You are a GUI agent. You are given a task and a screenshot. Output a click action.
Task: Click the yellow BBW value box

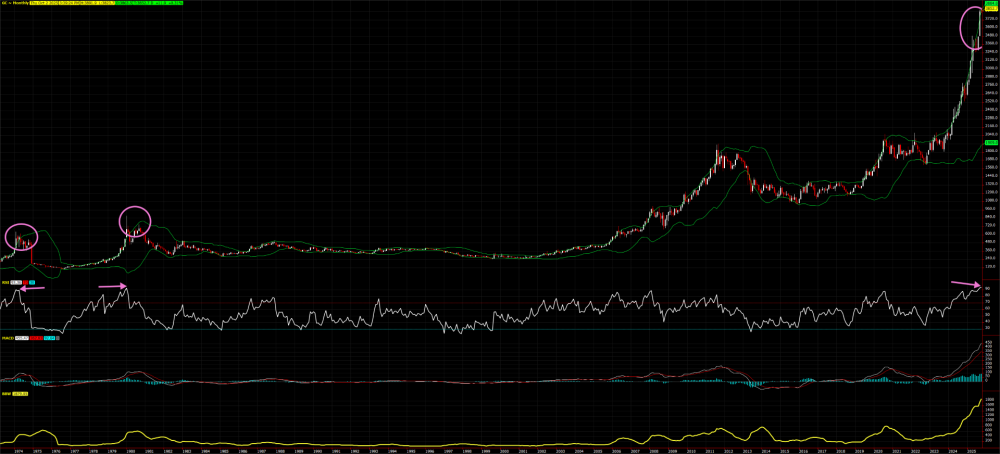click(x=20, y=394)
